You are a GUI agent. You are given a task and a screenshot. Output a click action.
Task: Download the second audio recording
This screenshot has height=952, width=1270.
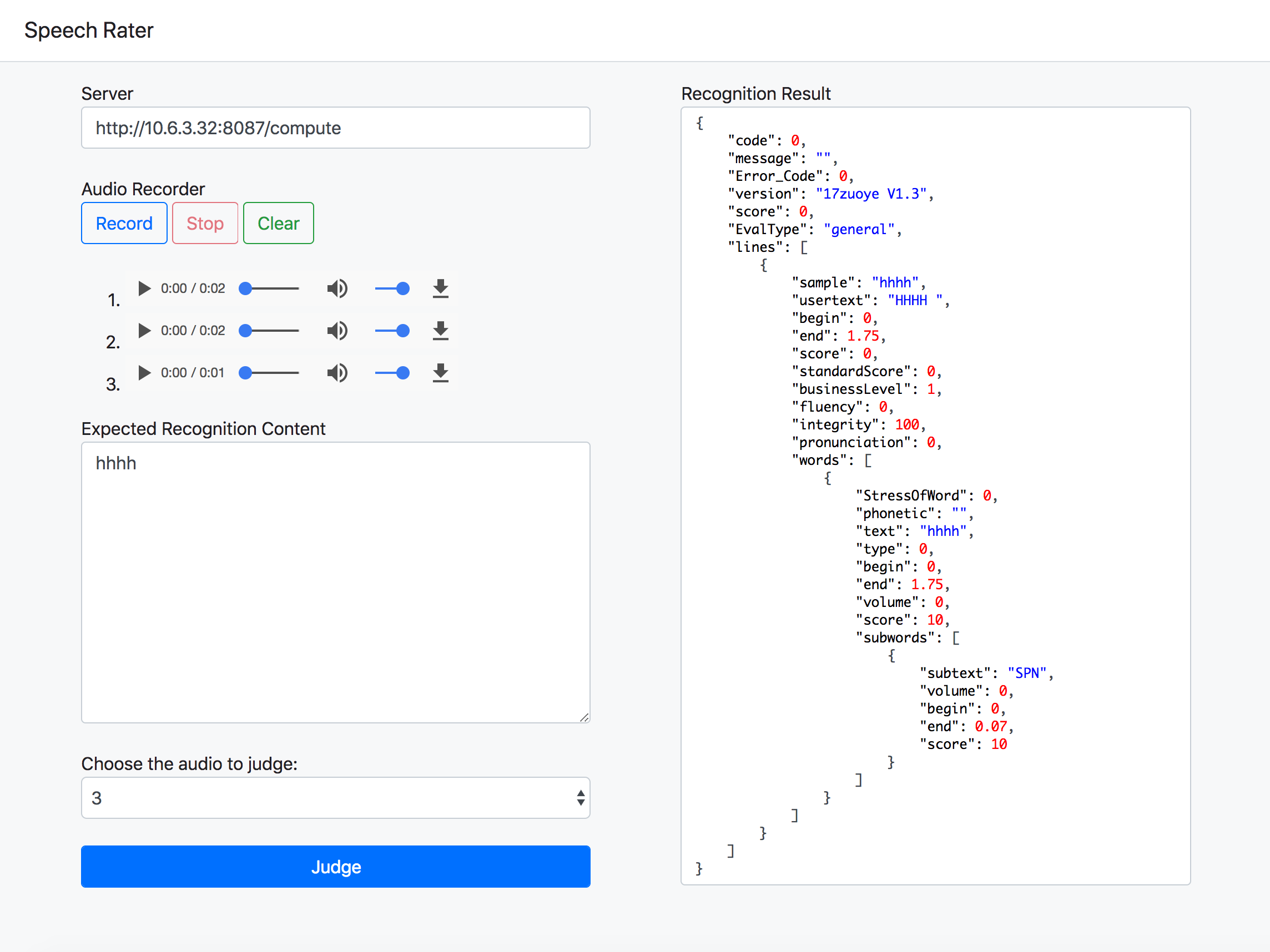click(440, 331)
